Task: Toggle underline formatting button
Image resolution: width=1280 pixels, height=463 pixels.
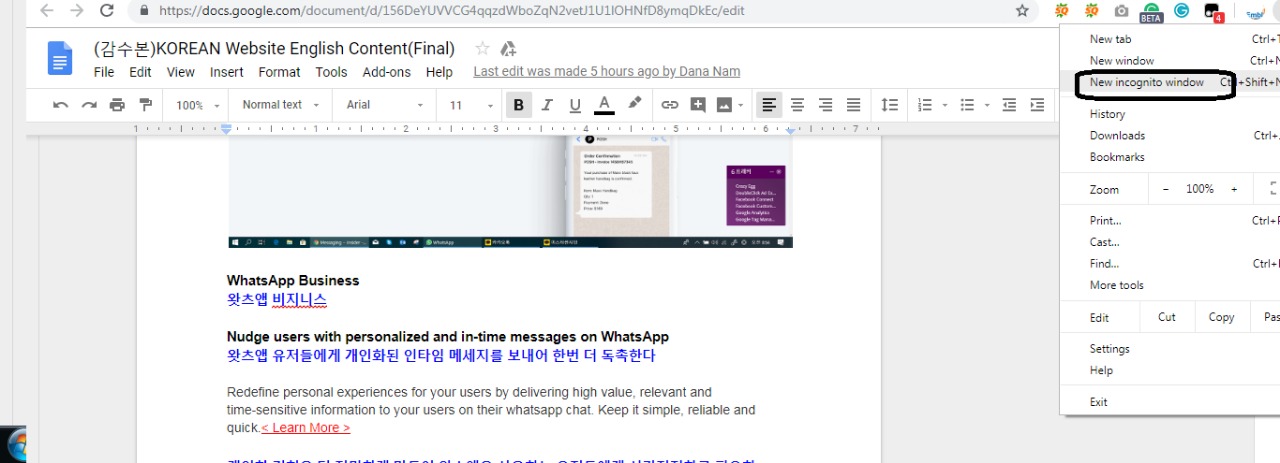Action: (575, 105)
